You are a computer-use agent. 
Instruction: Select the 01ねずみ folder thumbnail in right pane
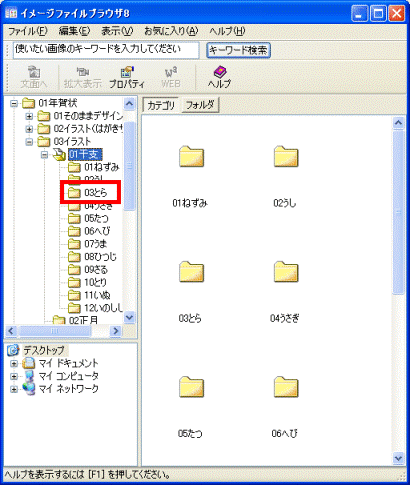(191, 156)
